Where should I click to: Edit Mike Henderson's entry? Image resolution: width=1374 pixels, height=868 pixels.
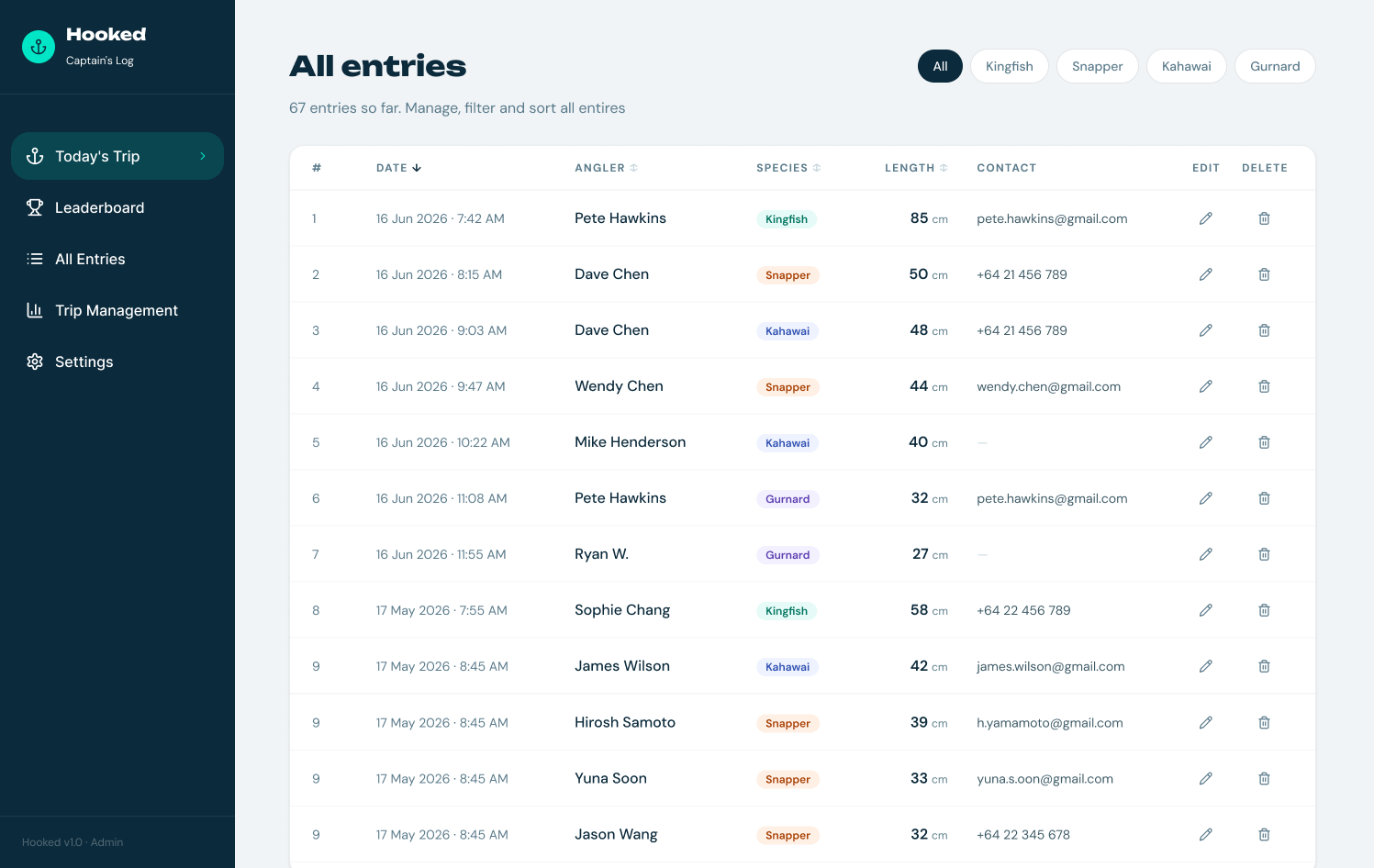1206,442
